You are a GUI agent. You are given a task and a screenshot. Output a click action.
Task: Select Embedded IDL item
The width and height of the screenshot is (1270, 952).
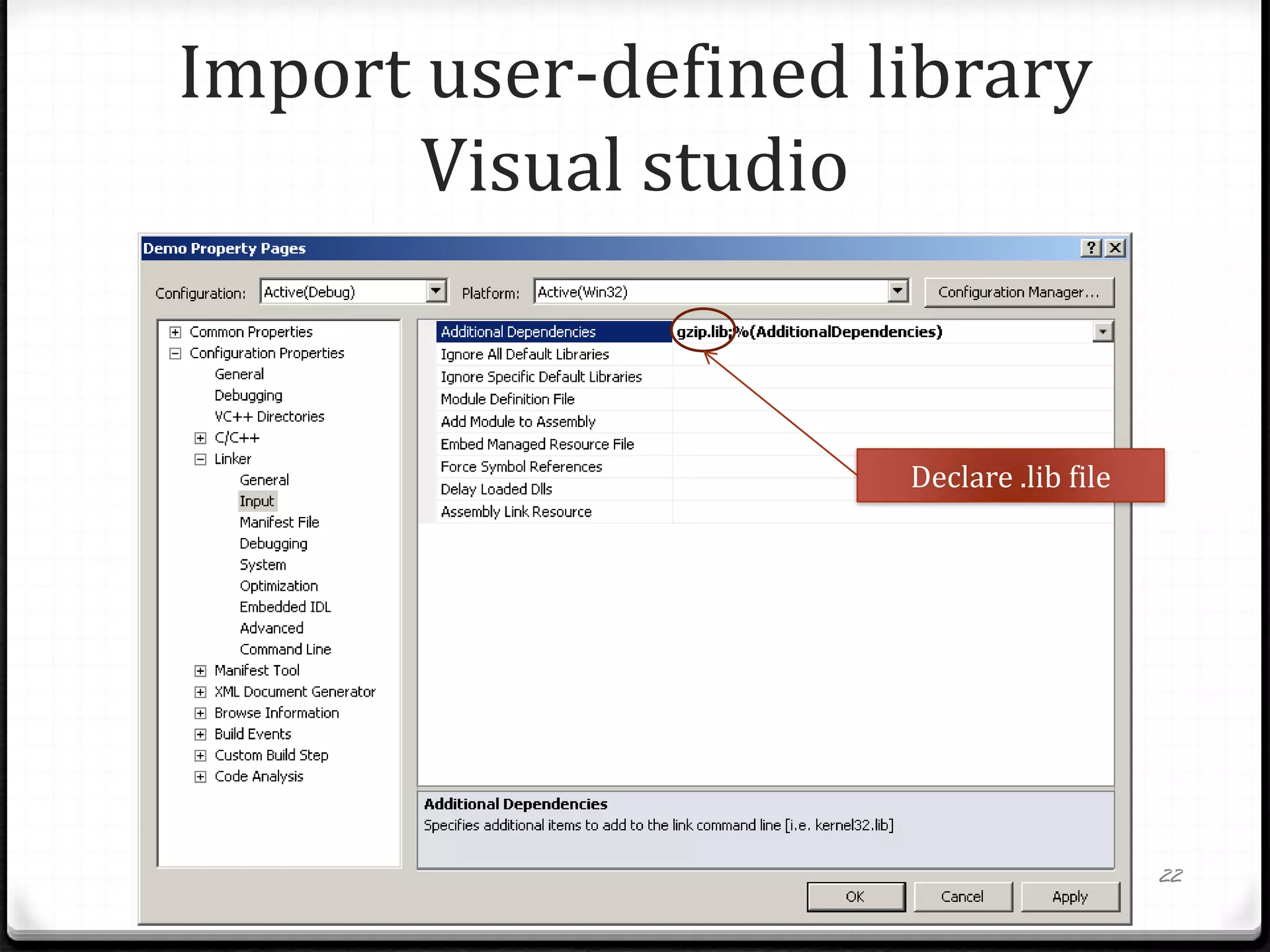(x=285, y=607)
